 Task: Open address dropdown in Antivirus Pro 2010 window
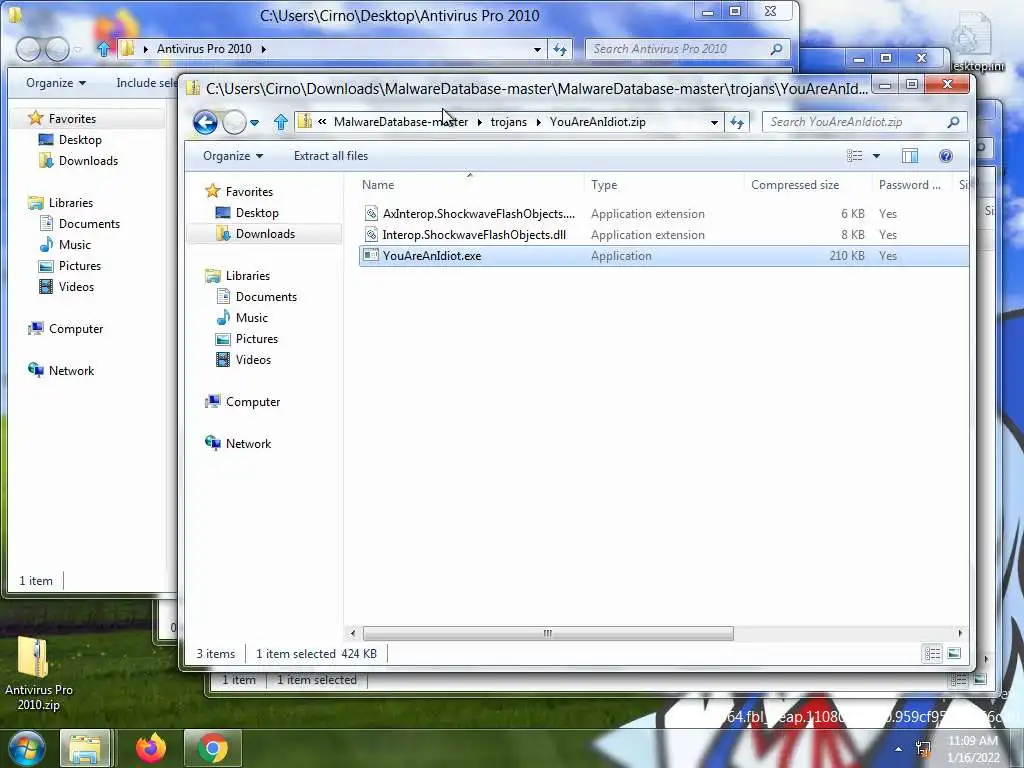point(537,49)
